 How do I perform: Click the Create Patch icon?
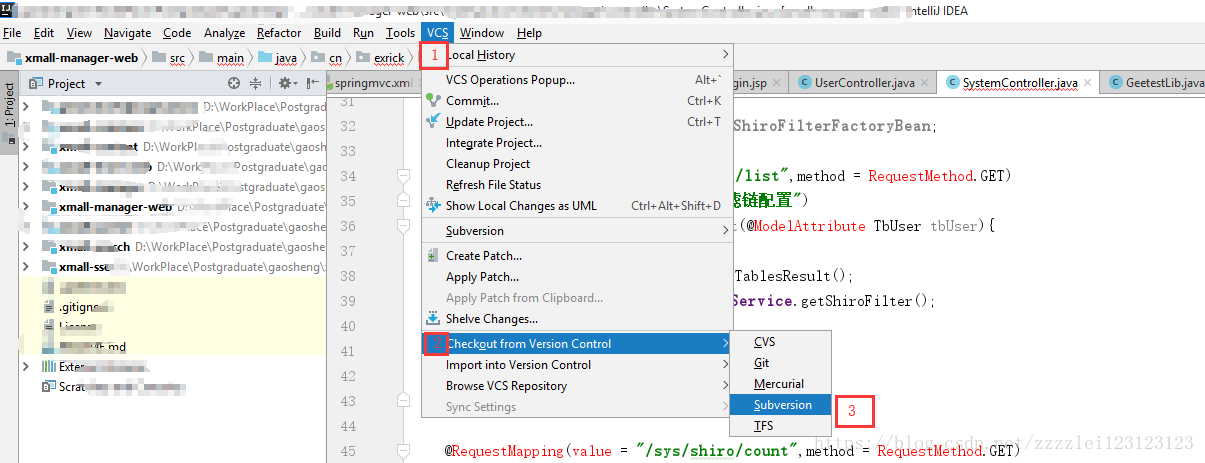pyautogui.click(x=433, y=256)
